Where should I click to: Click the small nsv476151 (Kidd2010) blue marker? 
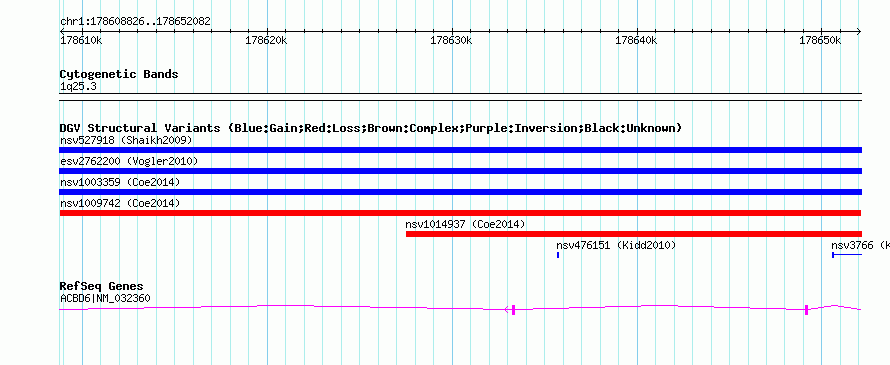click(558, 255)
